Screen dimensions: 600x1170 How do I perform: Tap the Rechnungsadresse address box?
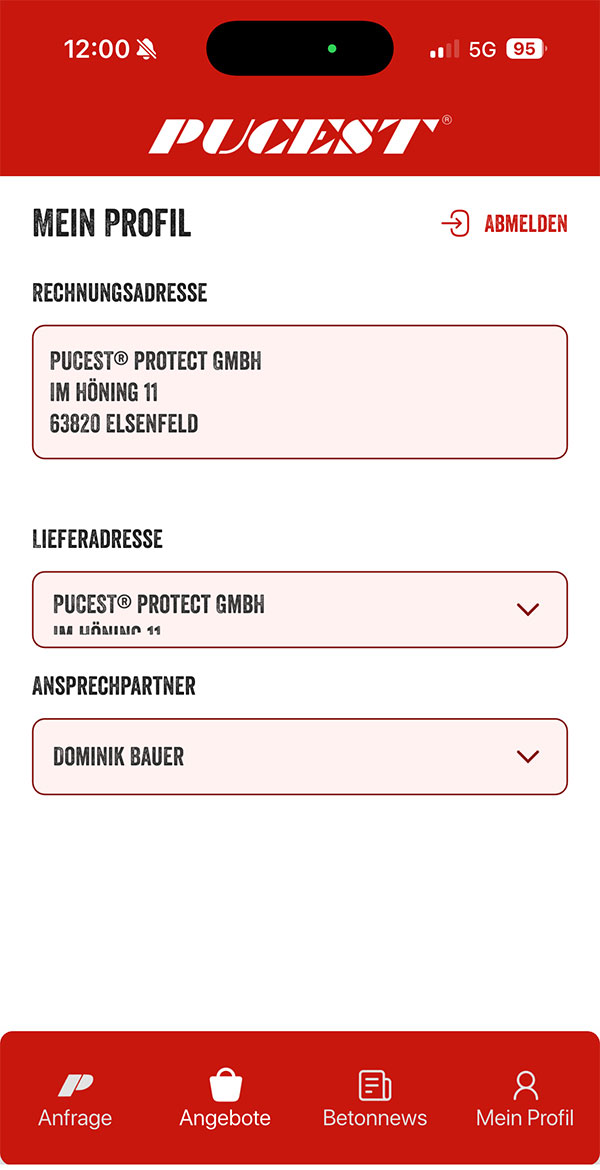click(x=300, y=392)
